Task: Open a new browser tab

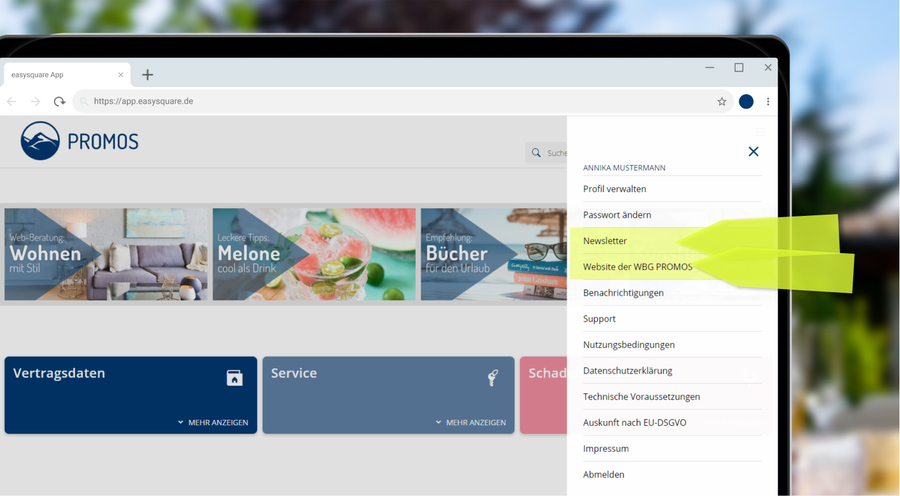Action: coord(147,75)
